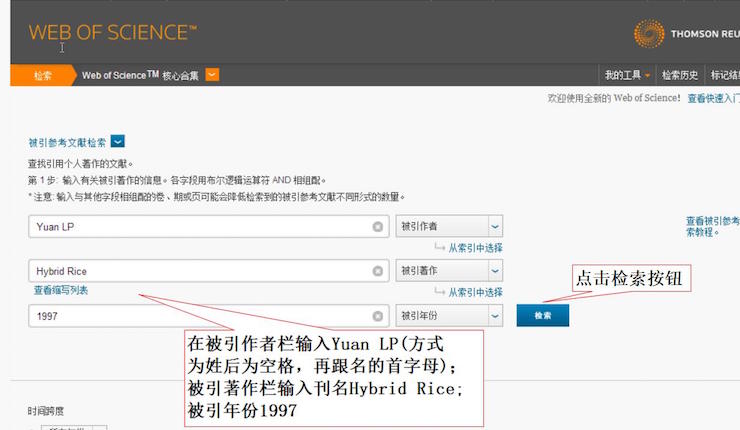Open the 我的工具 menu
This screenshot has height=430, width=740.
627,75
